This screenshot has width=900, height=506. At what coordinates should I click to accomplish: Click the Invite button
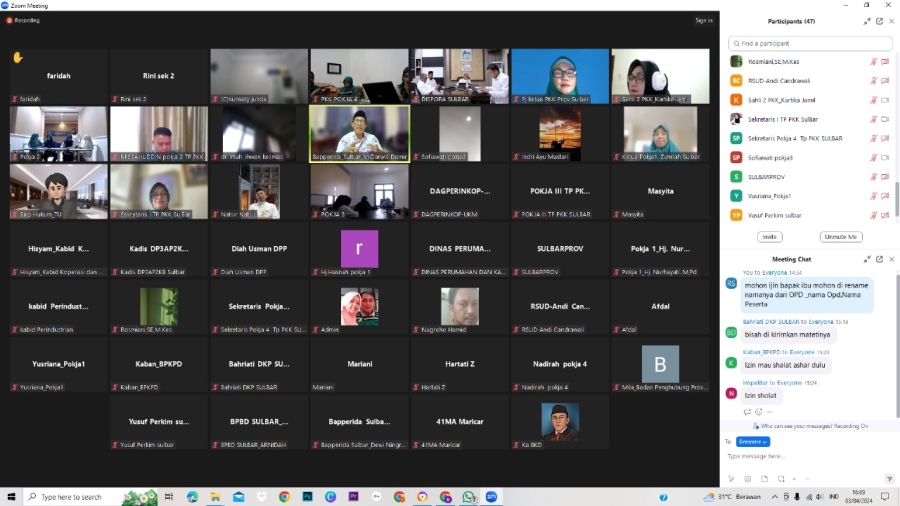[x=770, y=237]
